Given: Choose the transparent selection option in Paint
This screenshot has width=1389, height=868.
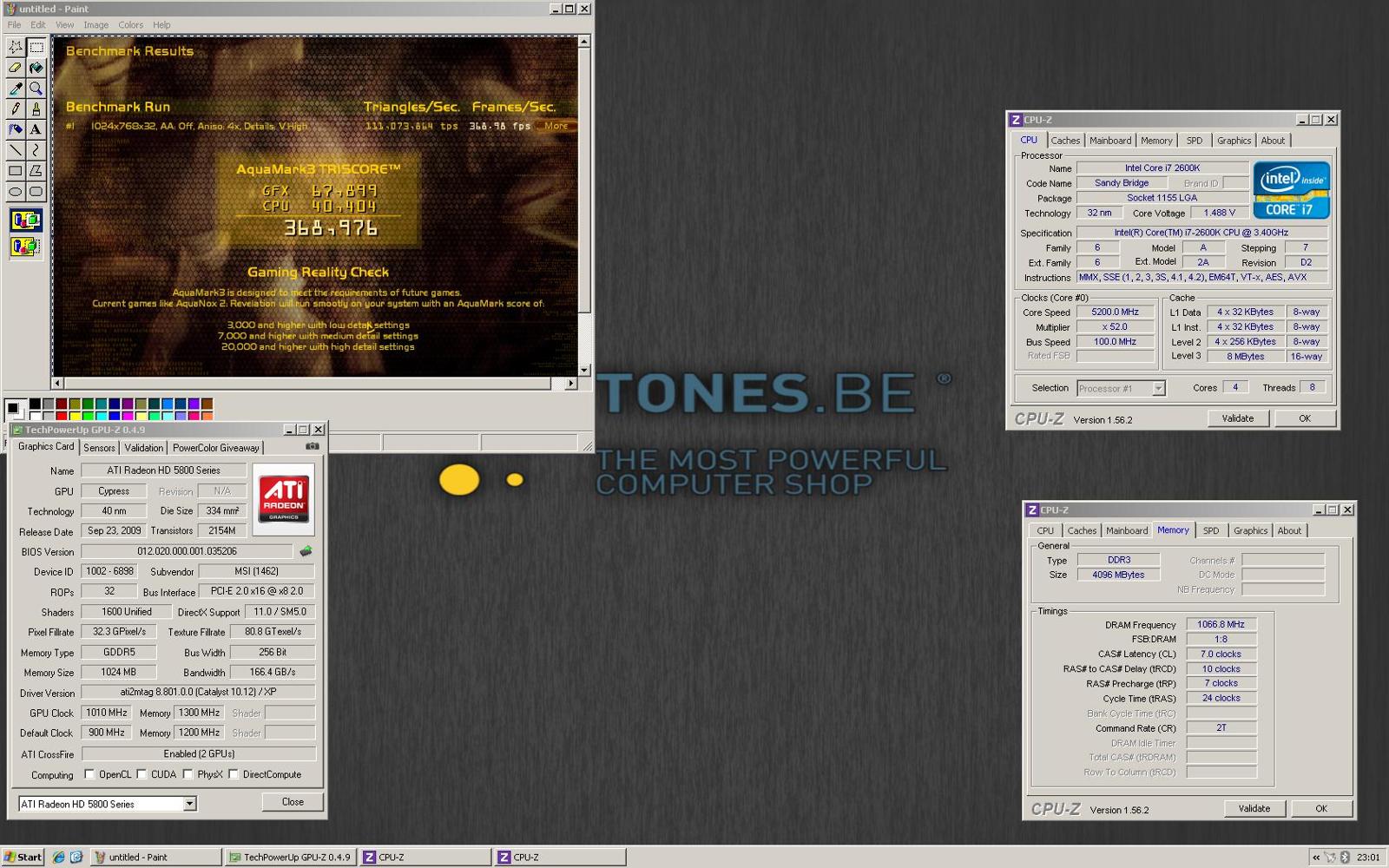Looking at the screenshot, I should point(25,247).
